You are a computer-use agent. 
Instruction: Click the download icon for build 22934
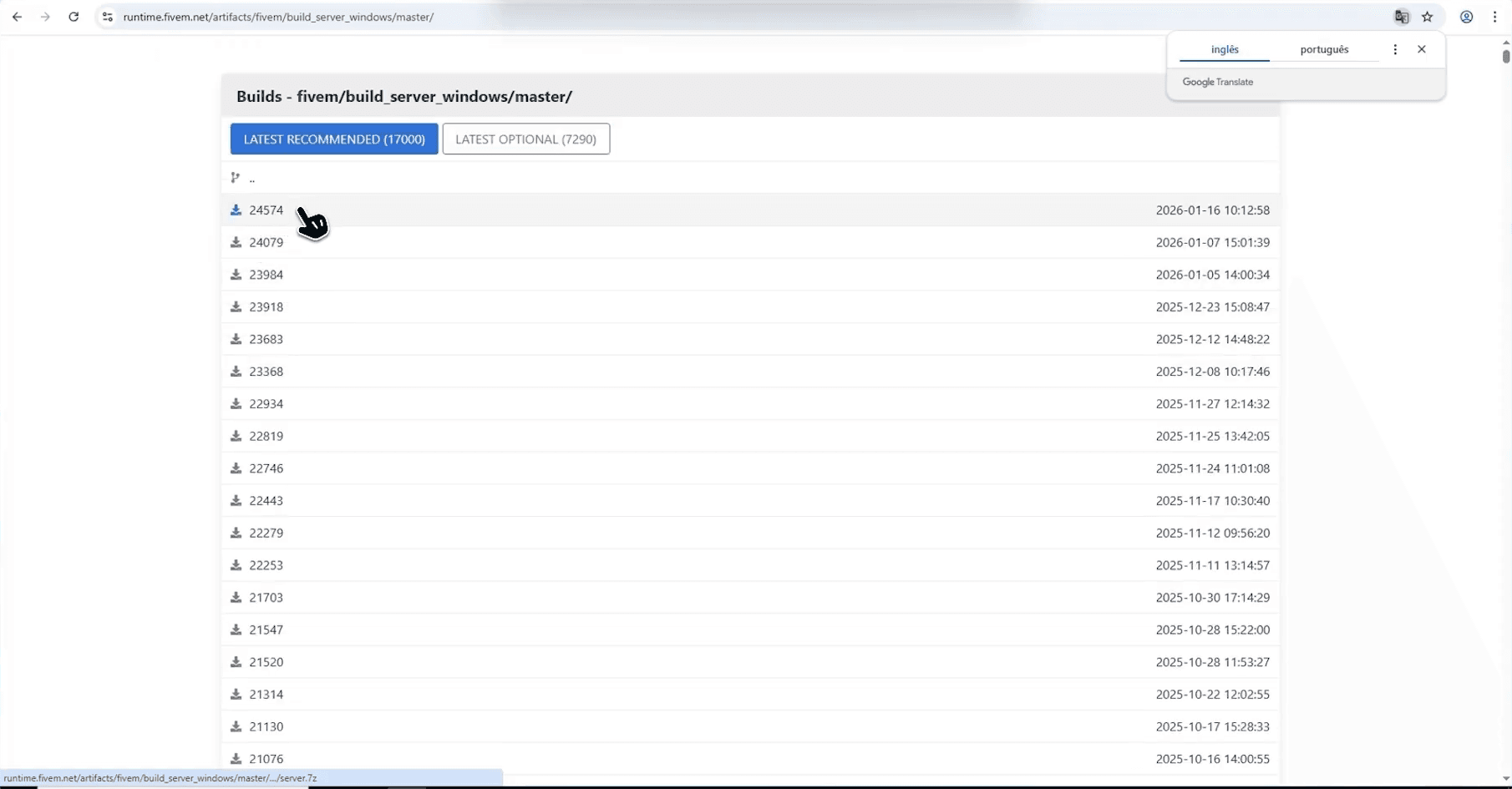tap(236, 404)
